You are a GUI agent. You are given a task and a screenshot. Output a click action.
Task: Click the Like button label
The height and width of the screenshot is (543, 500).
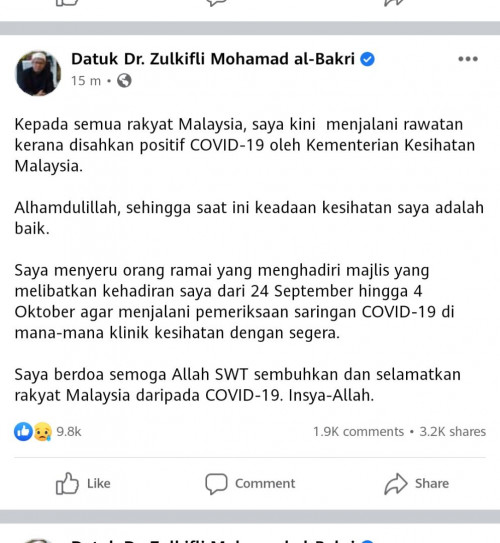click(99, 483)
